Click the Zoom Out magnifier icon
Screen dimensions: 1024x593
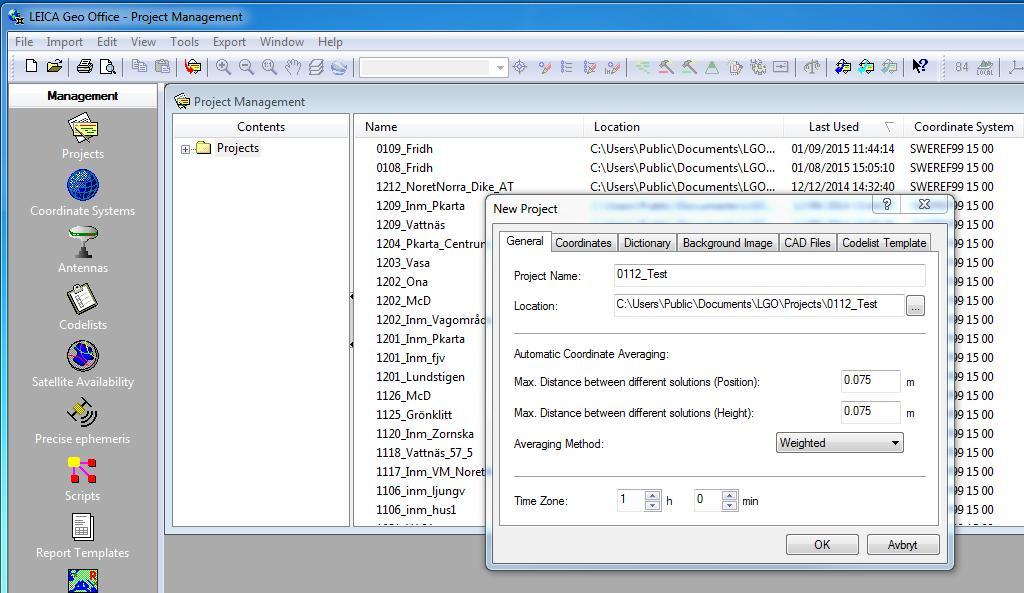click(x=246, y=67)
